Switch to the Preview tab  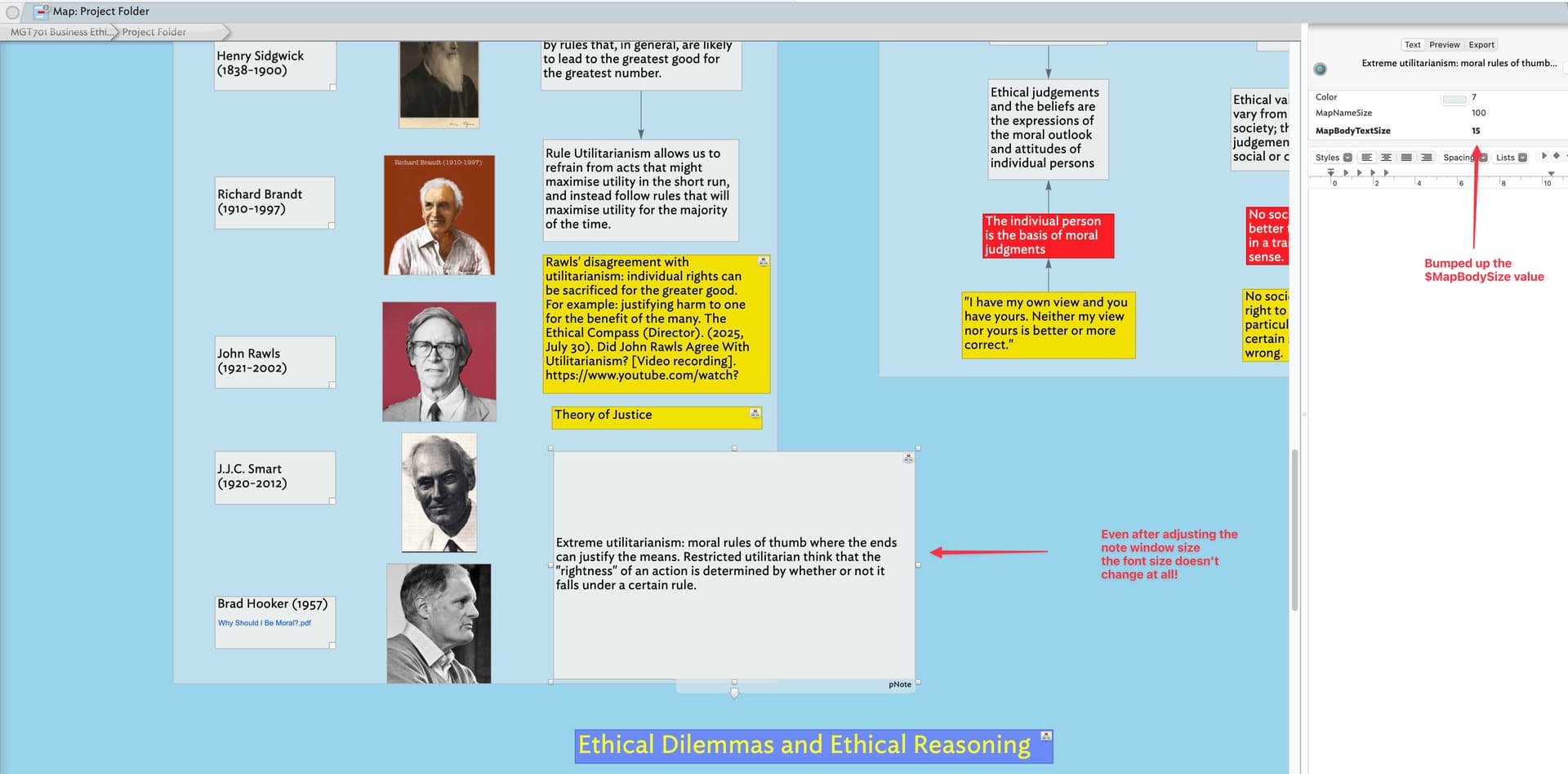point(1444,45)
